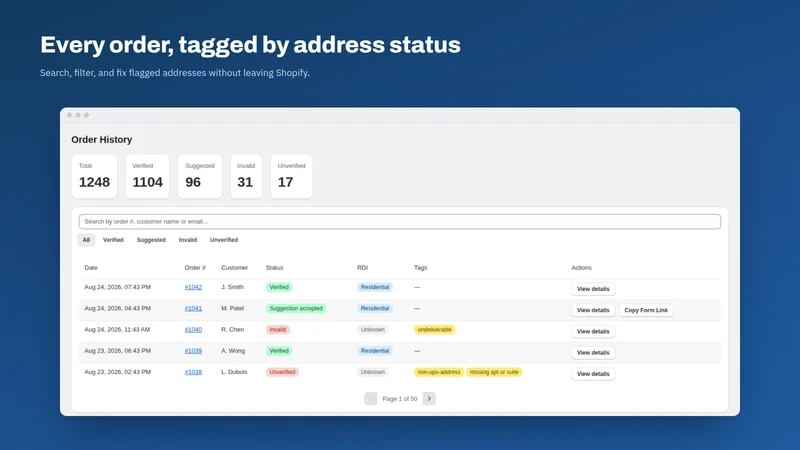
Task: Switch to the Suggested filter tab
Action: [x=151, y=240]
